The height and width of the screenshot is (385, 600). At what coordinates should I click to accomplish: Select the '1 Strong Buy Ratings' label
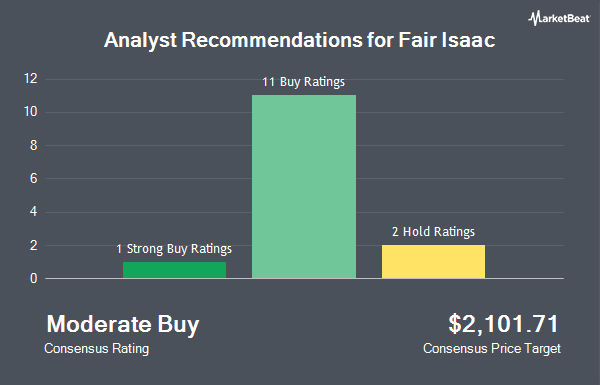174,249
